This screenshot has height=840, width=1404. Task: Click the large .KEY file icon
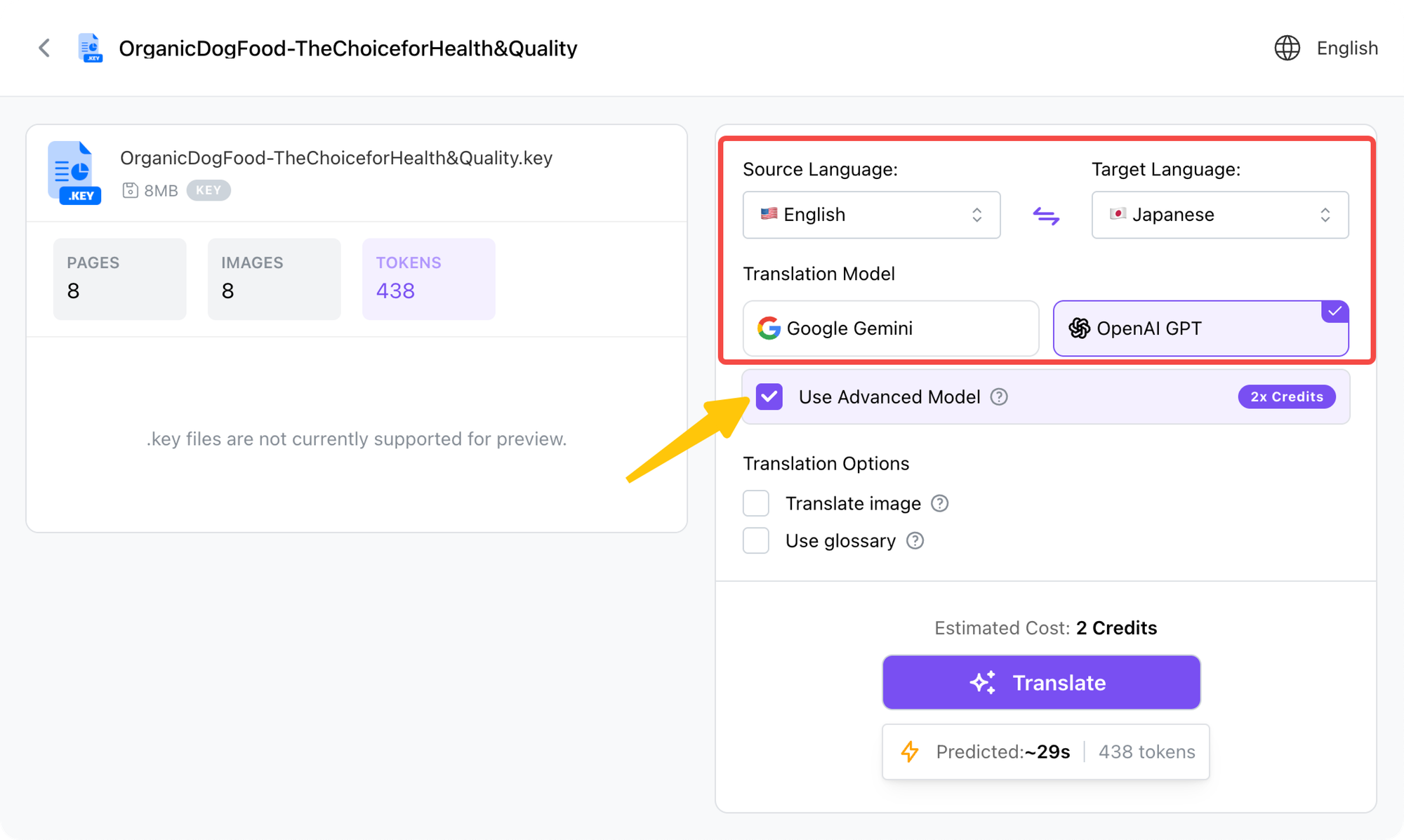[74, 173]
